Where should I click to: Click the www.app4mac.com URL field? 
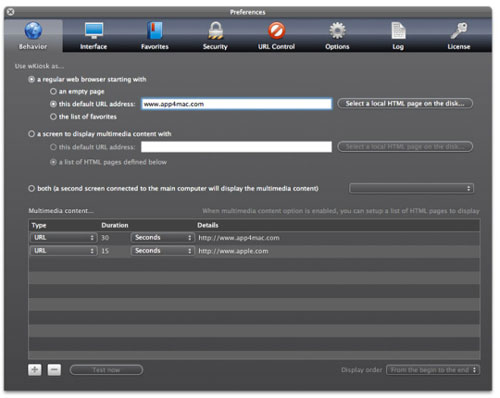click(x=236, y=104)
